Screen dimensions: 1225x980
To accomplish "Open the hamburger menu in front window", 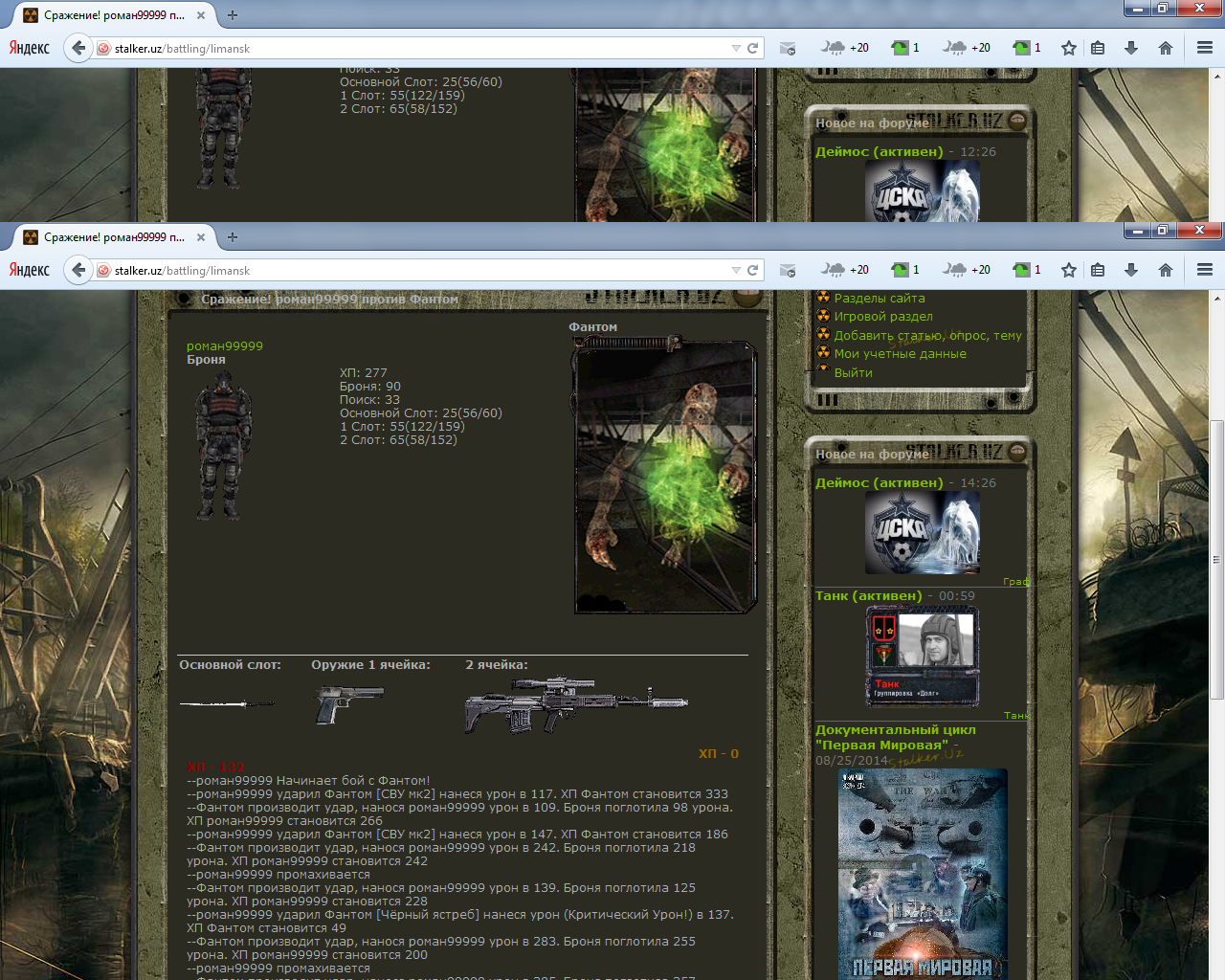I will click(1205, 270).
